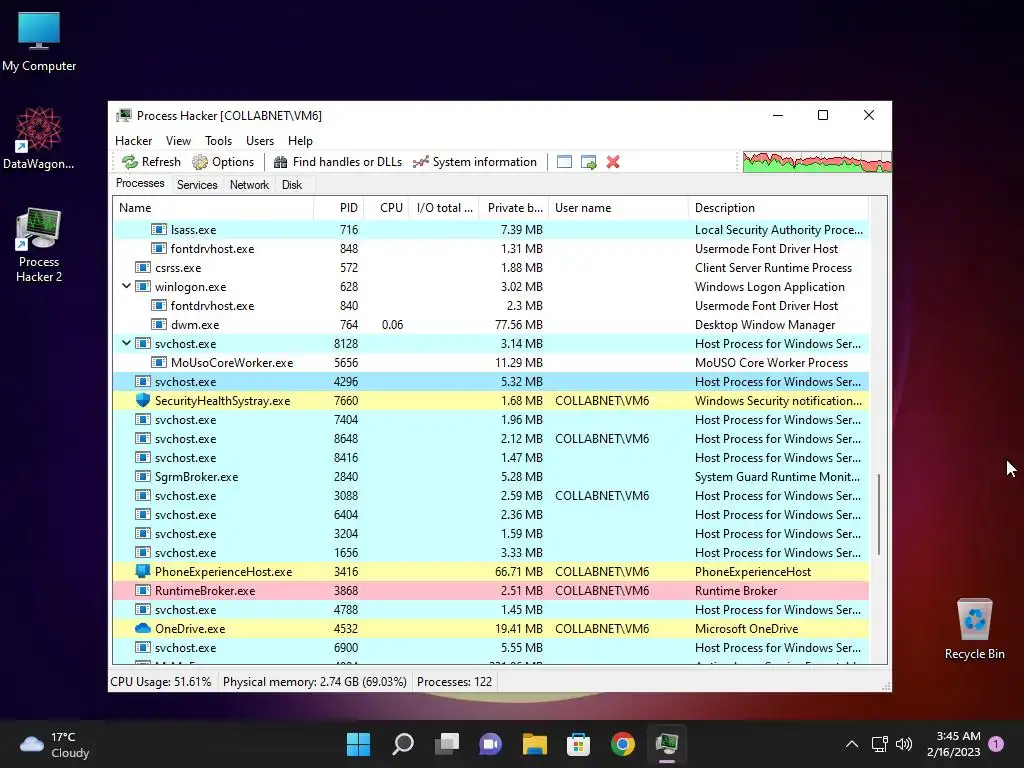Viewport: 1024px width, 768px height.
Task: Open Find handles or DLLs
Action: click(x=338, y=162)
